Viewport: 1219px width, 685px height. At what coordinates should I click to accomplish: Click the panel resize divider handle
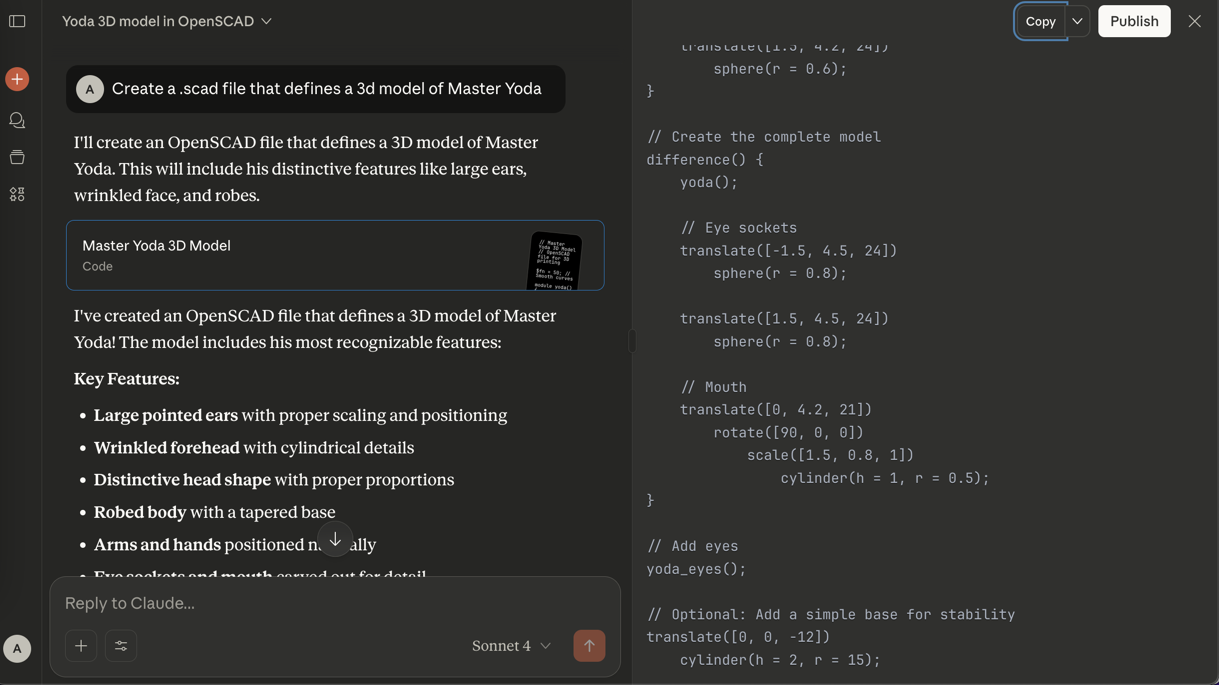click(x=631, y=341)
